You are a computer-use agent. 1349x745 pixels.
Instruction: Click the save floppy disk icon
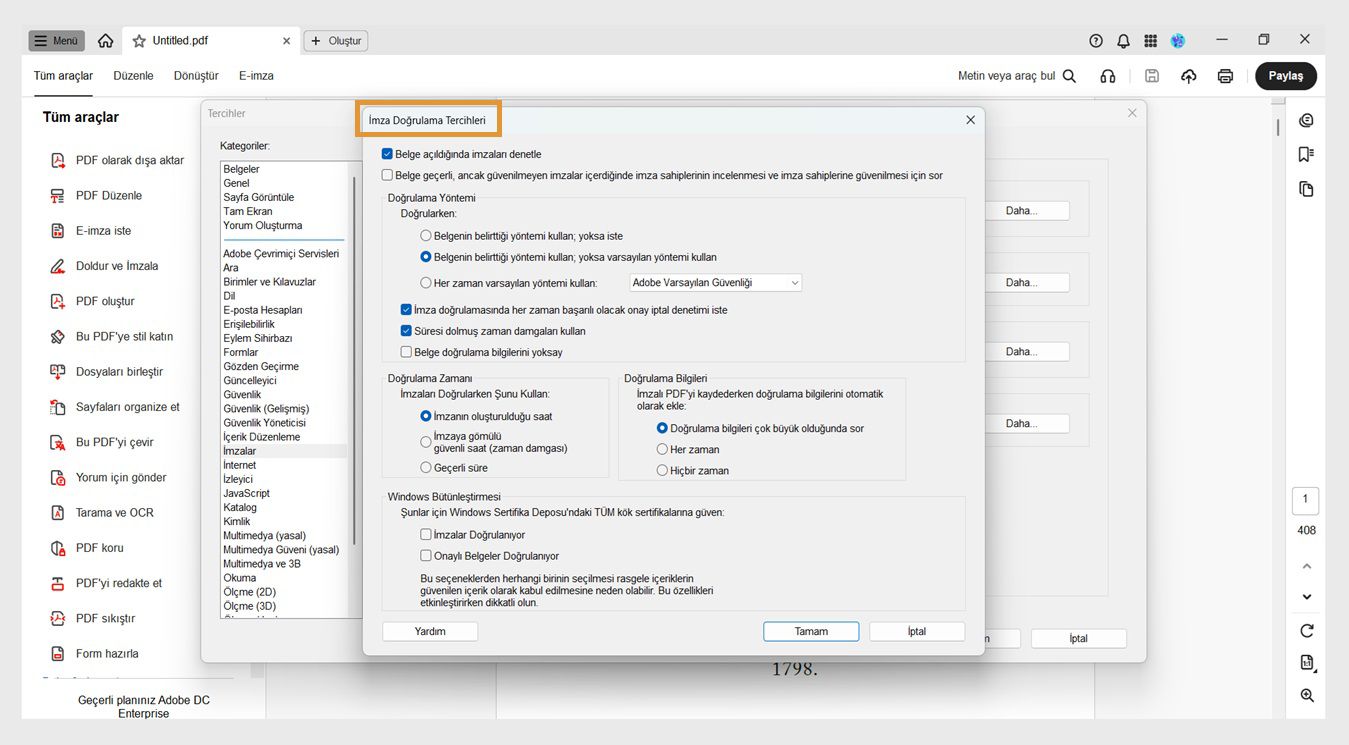1152,76
